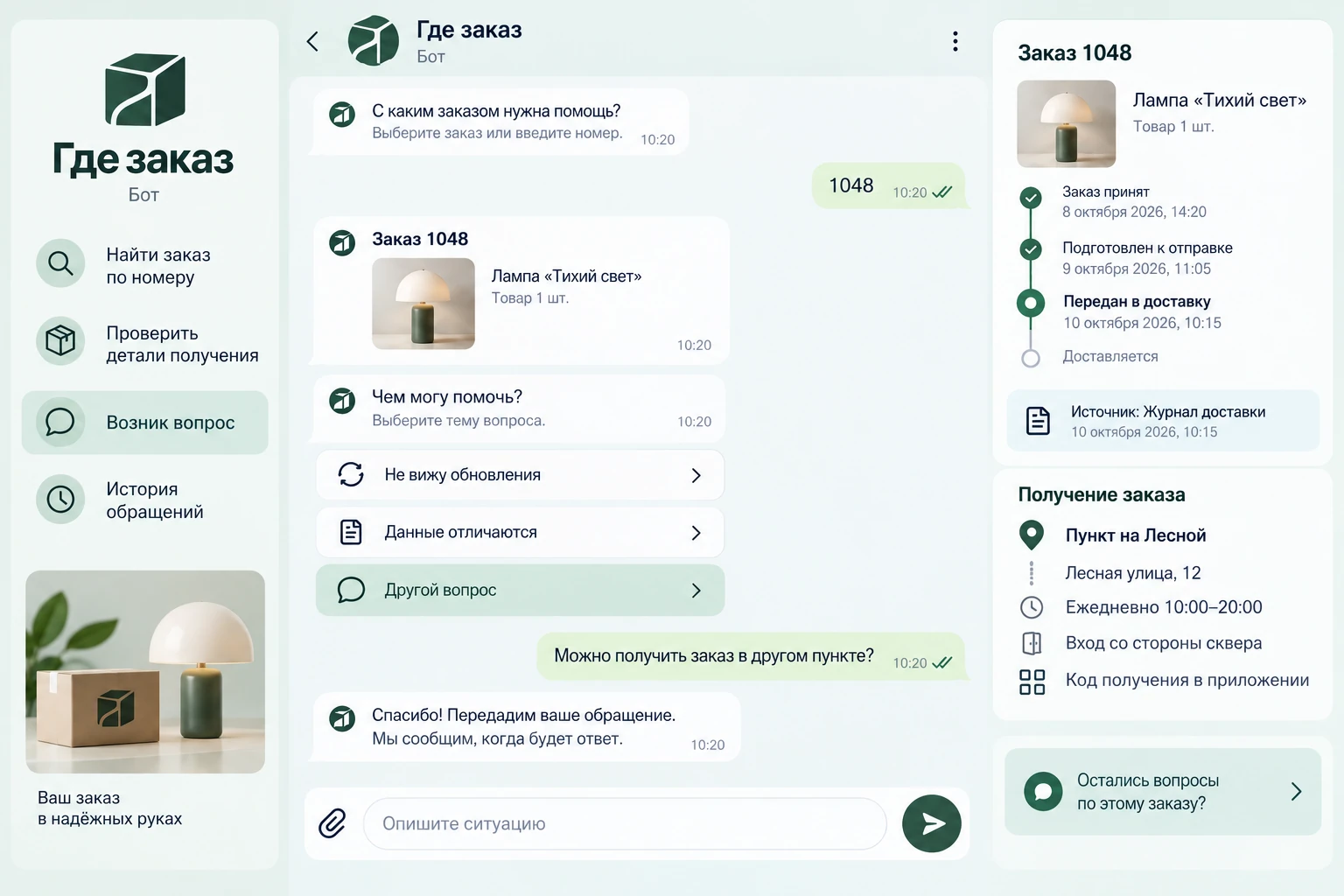1344x896 pixels.
Task: Open the lamp thumbnail in the Заказ 1048 panel
Action: click(1066, 123)
